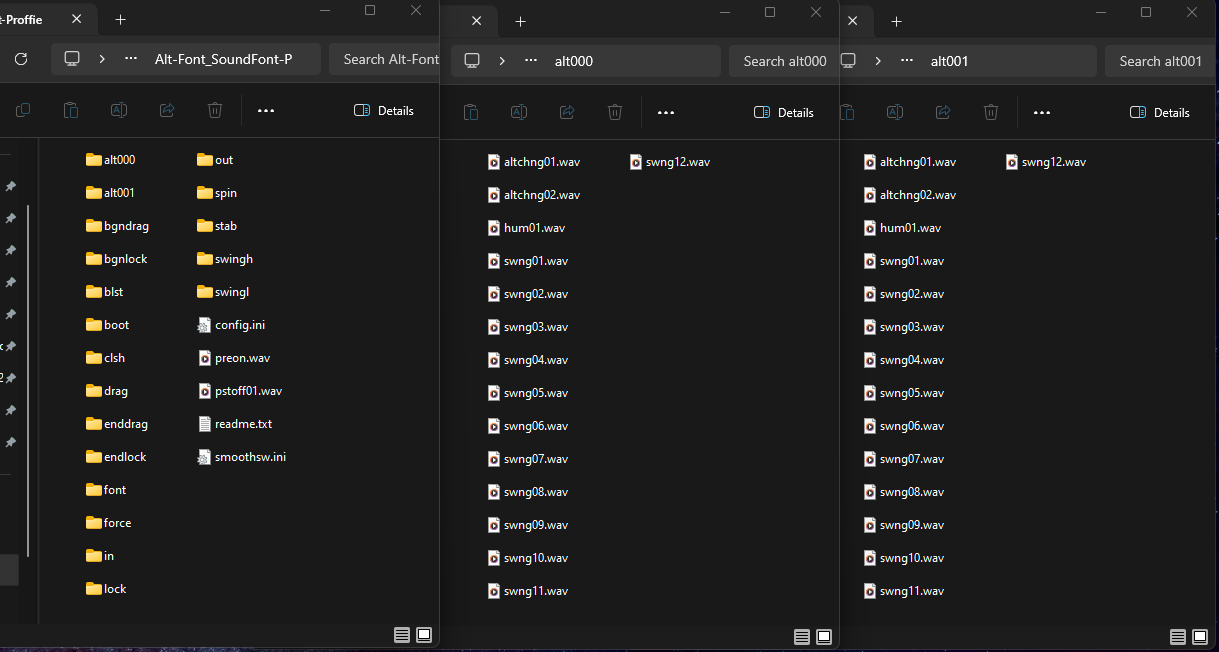Image resolution: width=1219 pixels, height=652 pixels.
Task: Click Refresh icon in the Alt-Font window
Action: 20,59
